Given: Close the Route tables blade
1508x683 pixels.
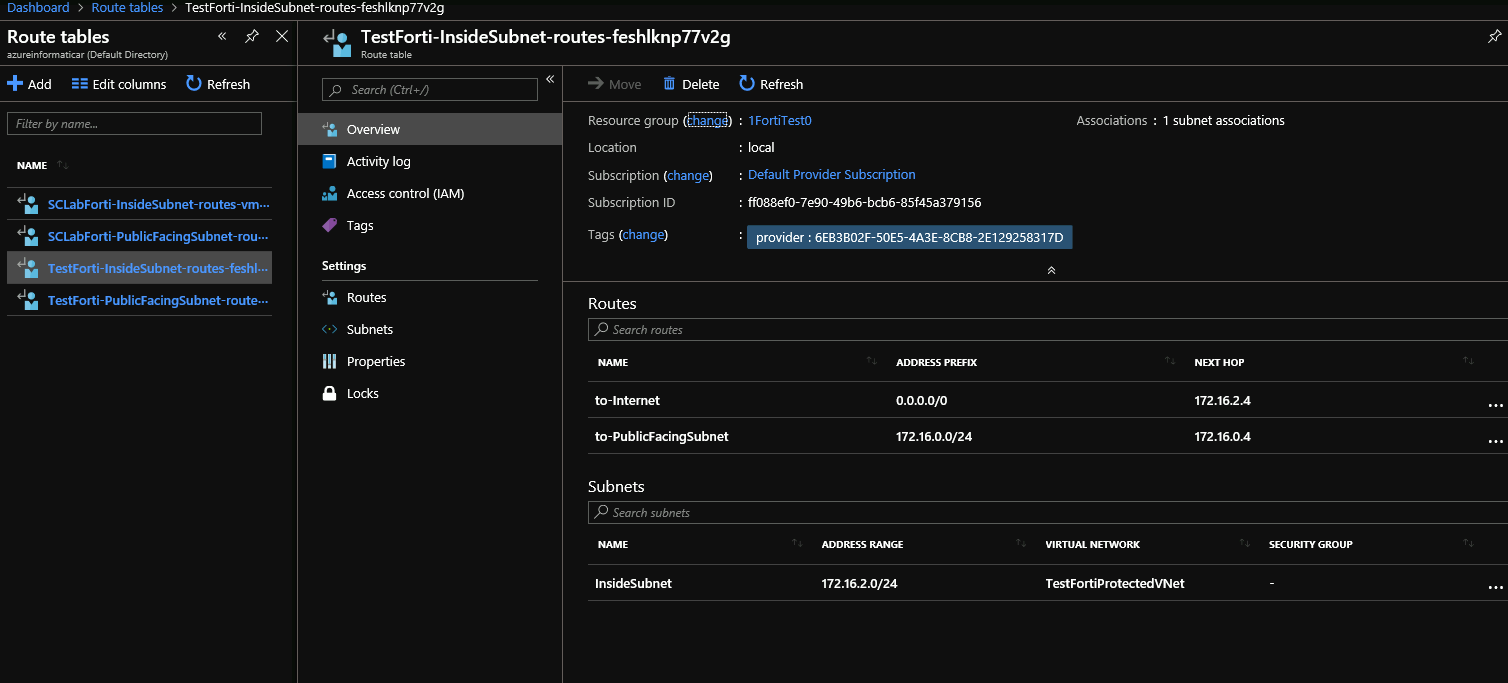Looking at the screenshot, I should coord(282,36).
